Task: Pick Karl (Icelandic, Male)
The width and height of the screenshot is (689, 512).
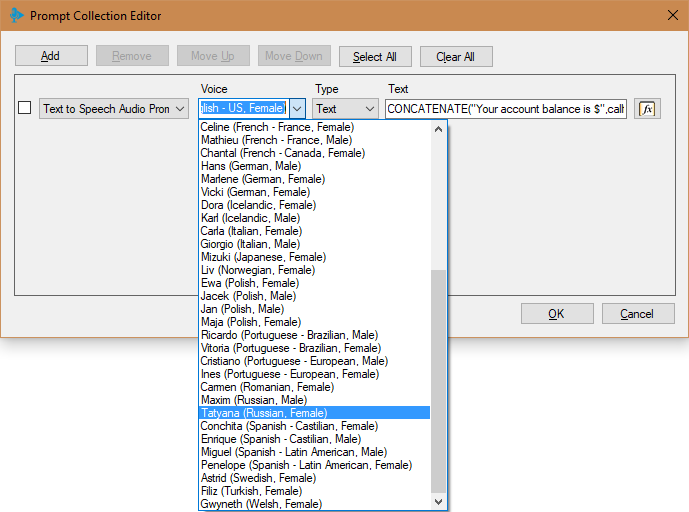Action: [x=315, y=218]
